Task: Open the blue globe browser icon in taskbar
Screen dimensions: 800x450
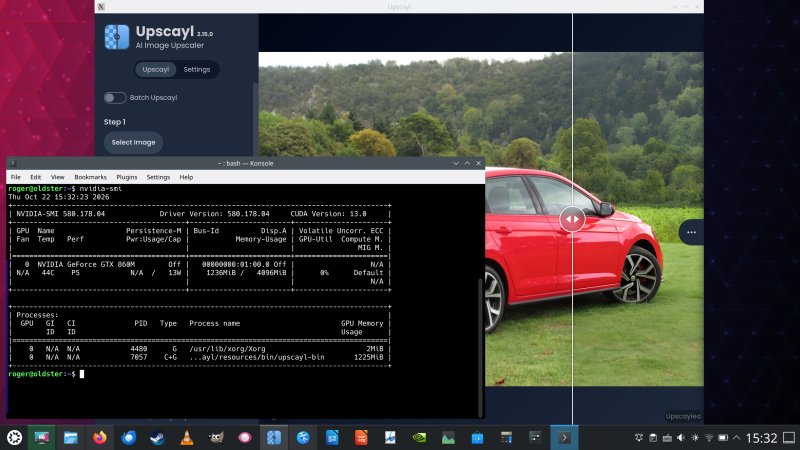Action: coord(303,437)
